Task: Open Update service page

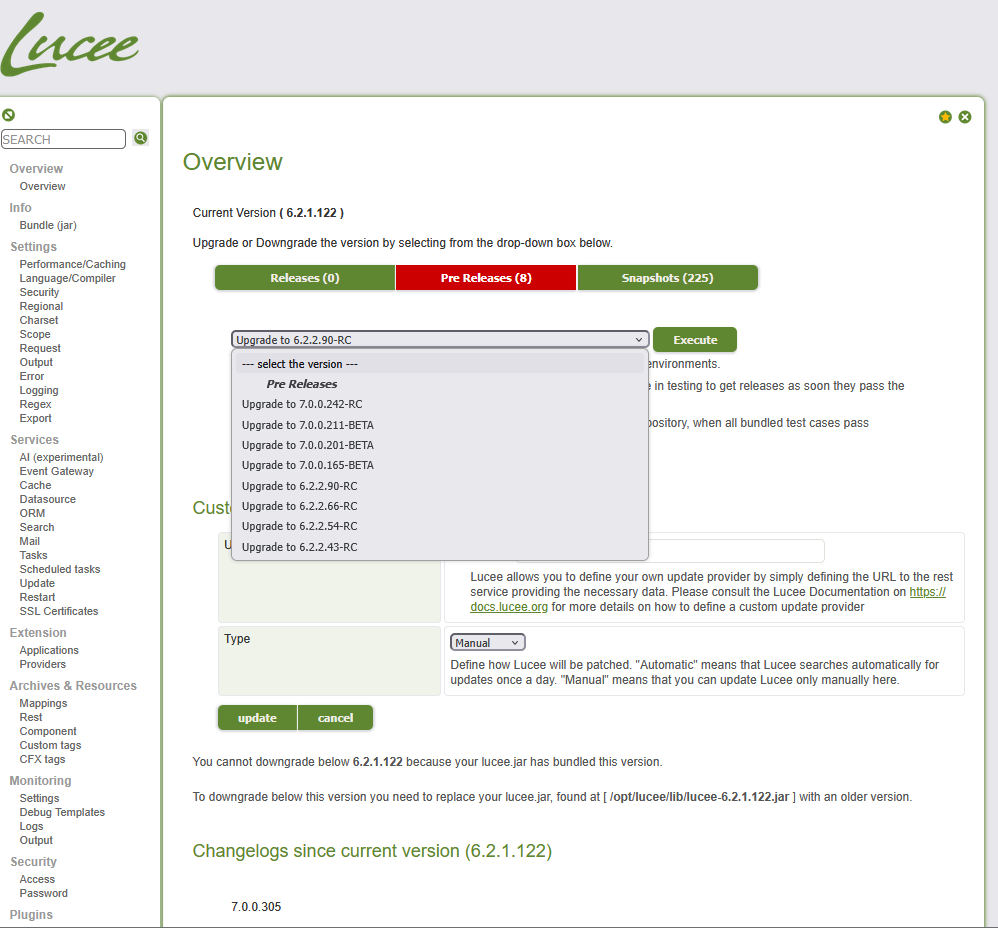Action: (x=37, y=583)
